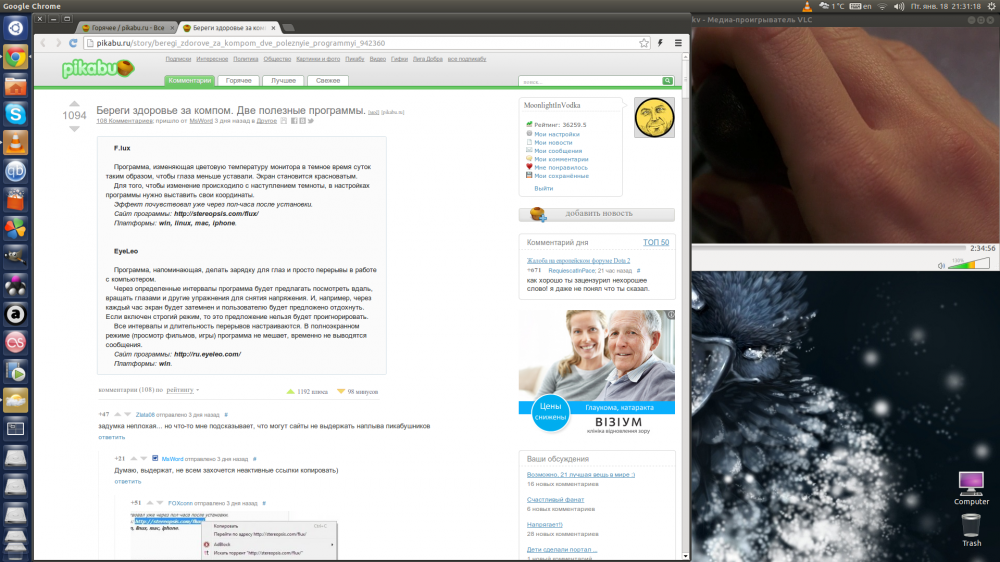Open the Wi-Fi network indicator
Image resolution: width=1000 pixels, height=562 pixels.
tap(883, 6)
